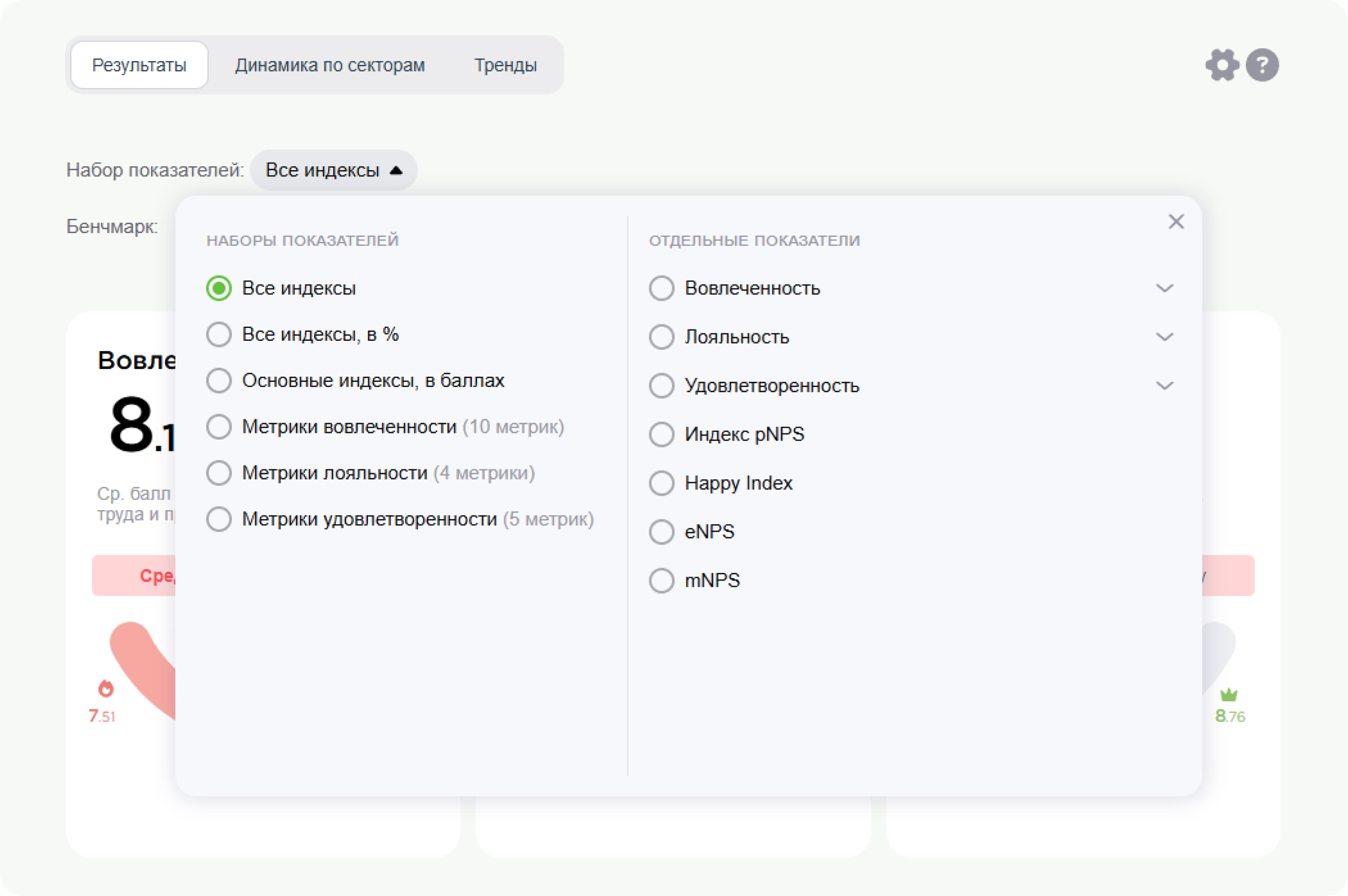Image resolution: width=1348 pixels, height=896 pixels.
Task: Click the question mark help icon
Action: [x=1262, y=65]
